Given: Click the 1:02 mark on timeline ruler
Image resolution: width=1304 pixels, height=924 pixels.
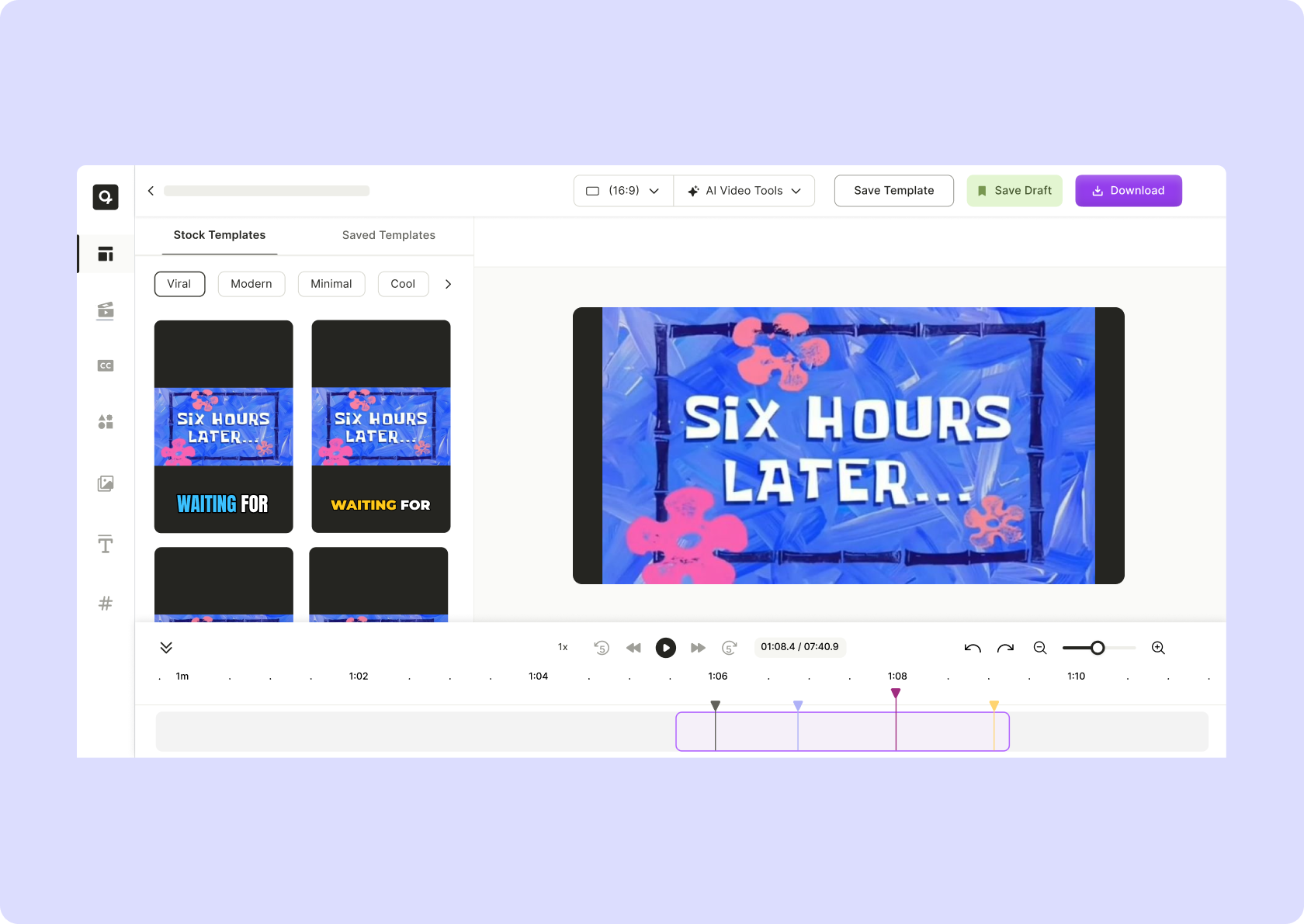Looking at the screenshot, I should click(359, 677).
